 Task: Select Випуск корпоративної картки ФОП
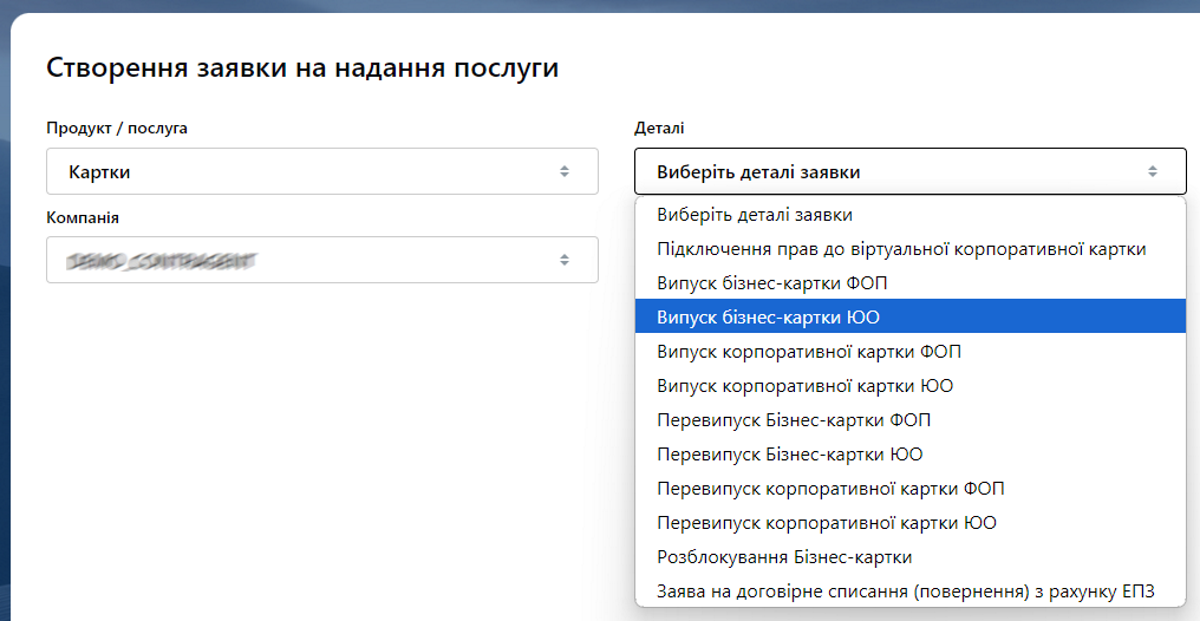[910, 352]
